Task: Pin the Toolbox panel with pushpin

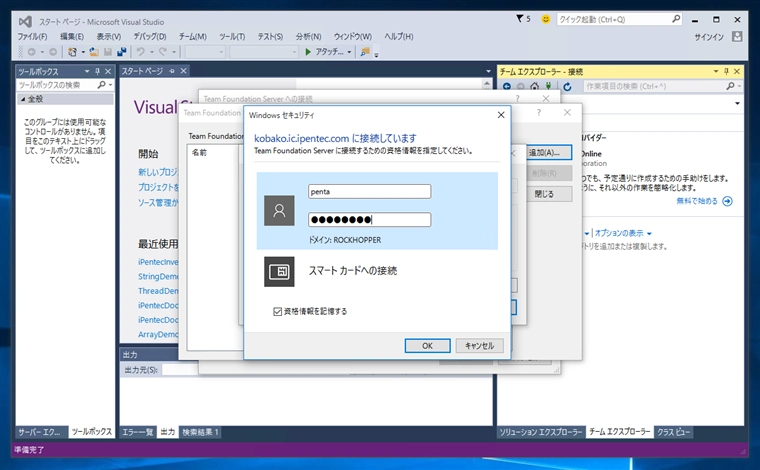Action: (97, 71)
